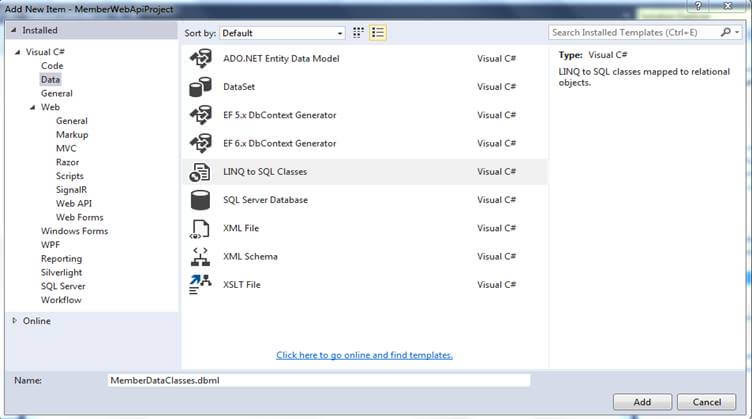
Task: Select General under Visual C#
Action: tap(57, 93)
